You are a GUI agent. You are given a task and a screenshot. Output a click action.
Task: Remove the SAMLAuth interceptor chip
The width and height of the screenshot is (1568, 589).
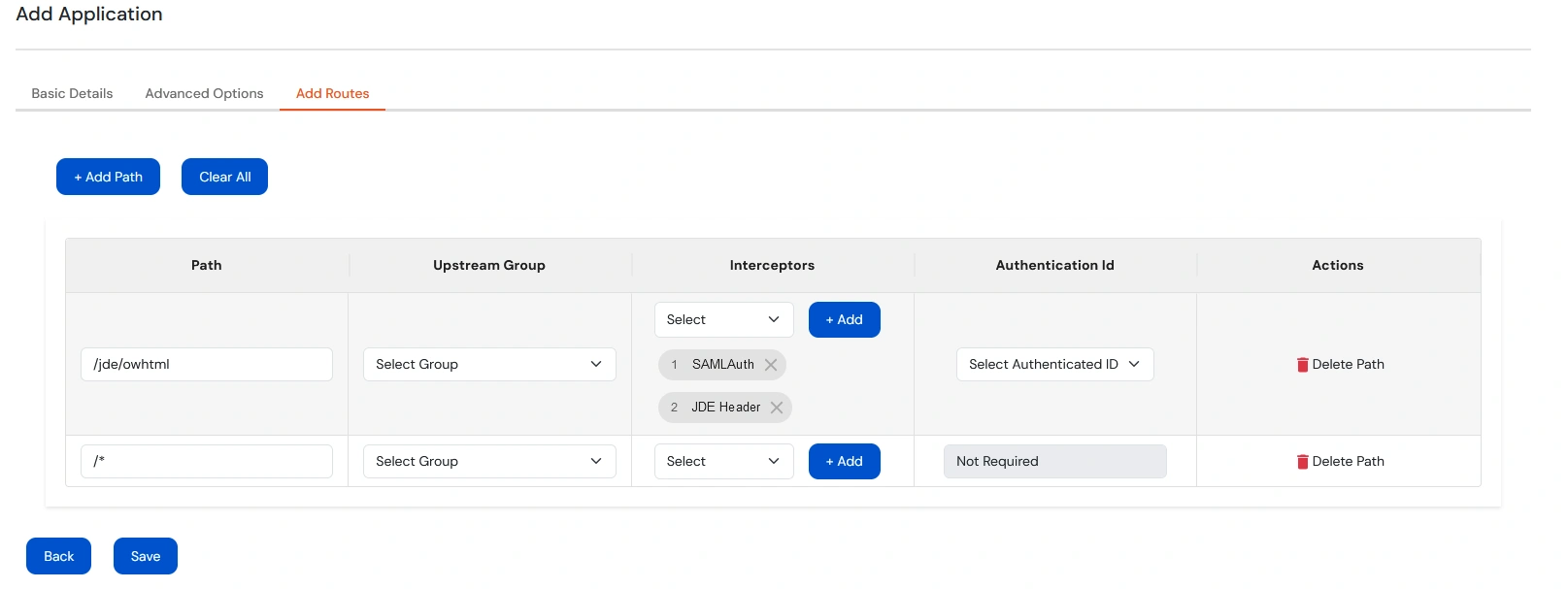click(771, 365)
